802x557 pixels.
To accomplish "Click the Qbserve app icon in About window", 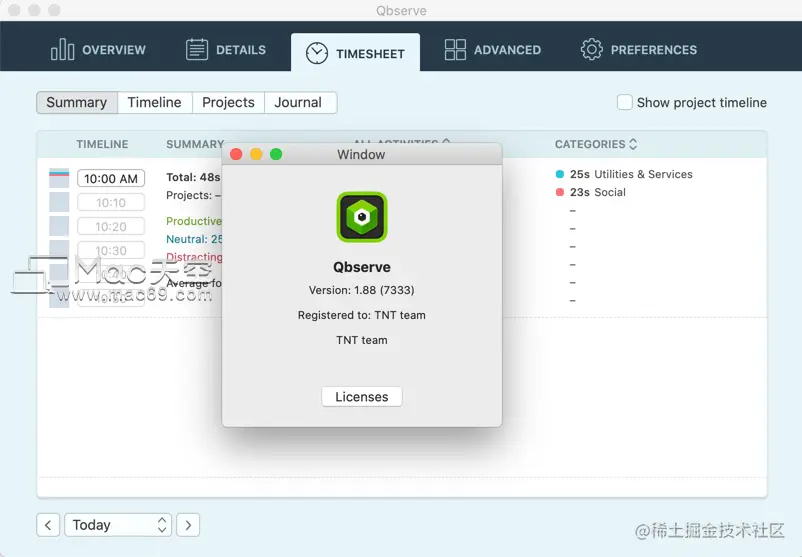I will (x=362, y=217).
